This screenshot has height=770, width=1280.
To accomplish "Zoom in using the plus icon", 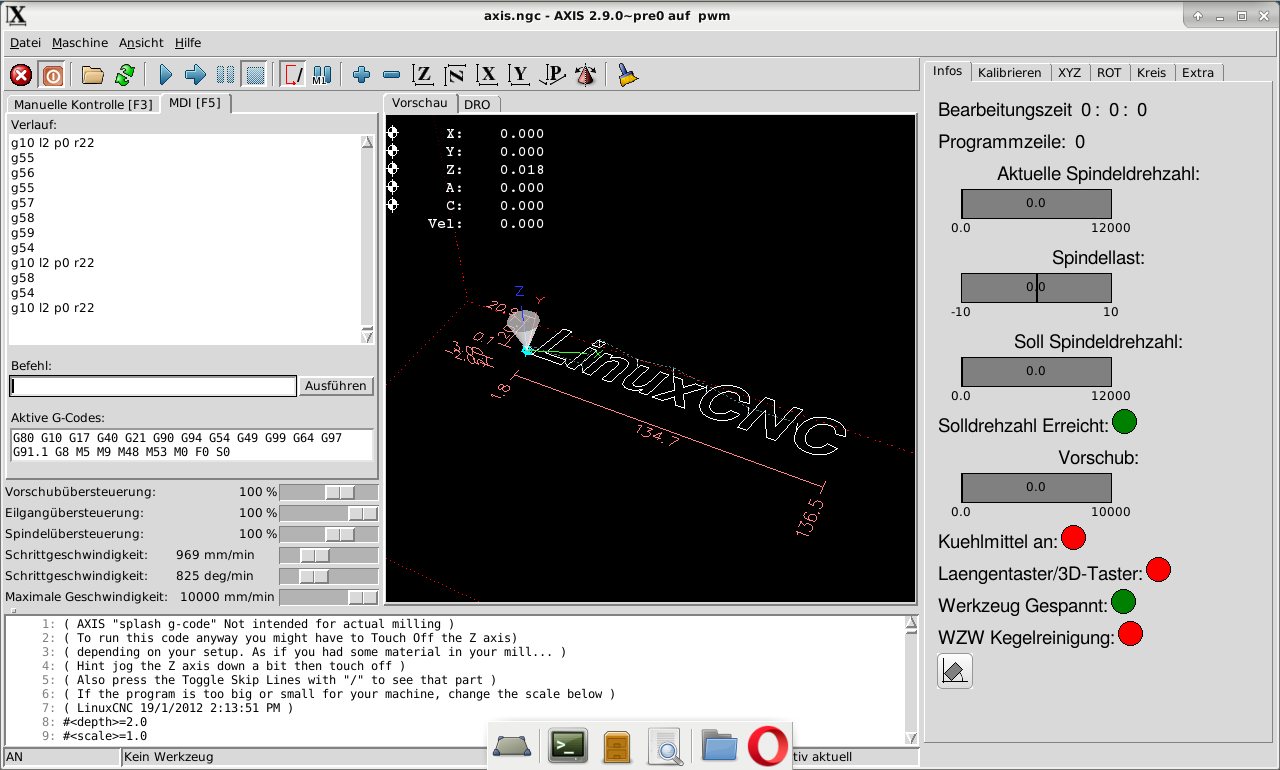I will (x=362, y=75).
